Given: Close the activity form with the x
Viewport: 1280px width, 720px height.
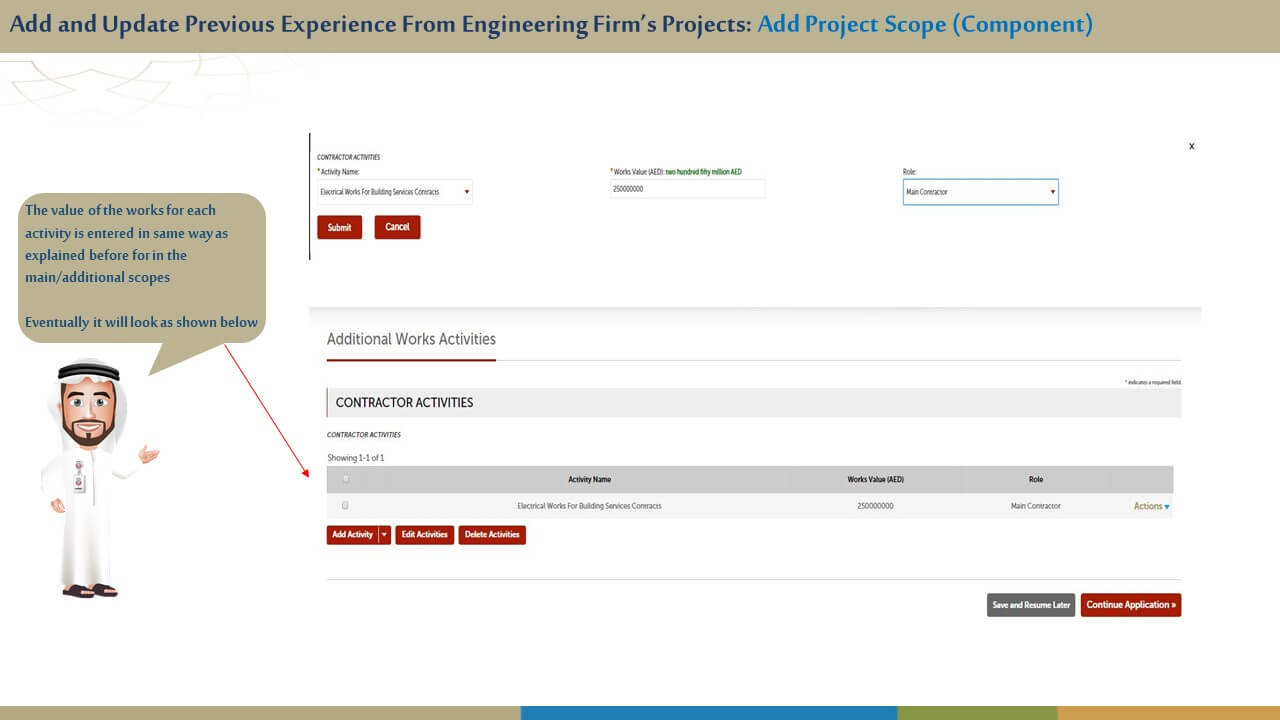Looking at the screenshot, I should click(x=1191, y=146).
